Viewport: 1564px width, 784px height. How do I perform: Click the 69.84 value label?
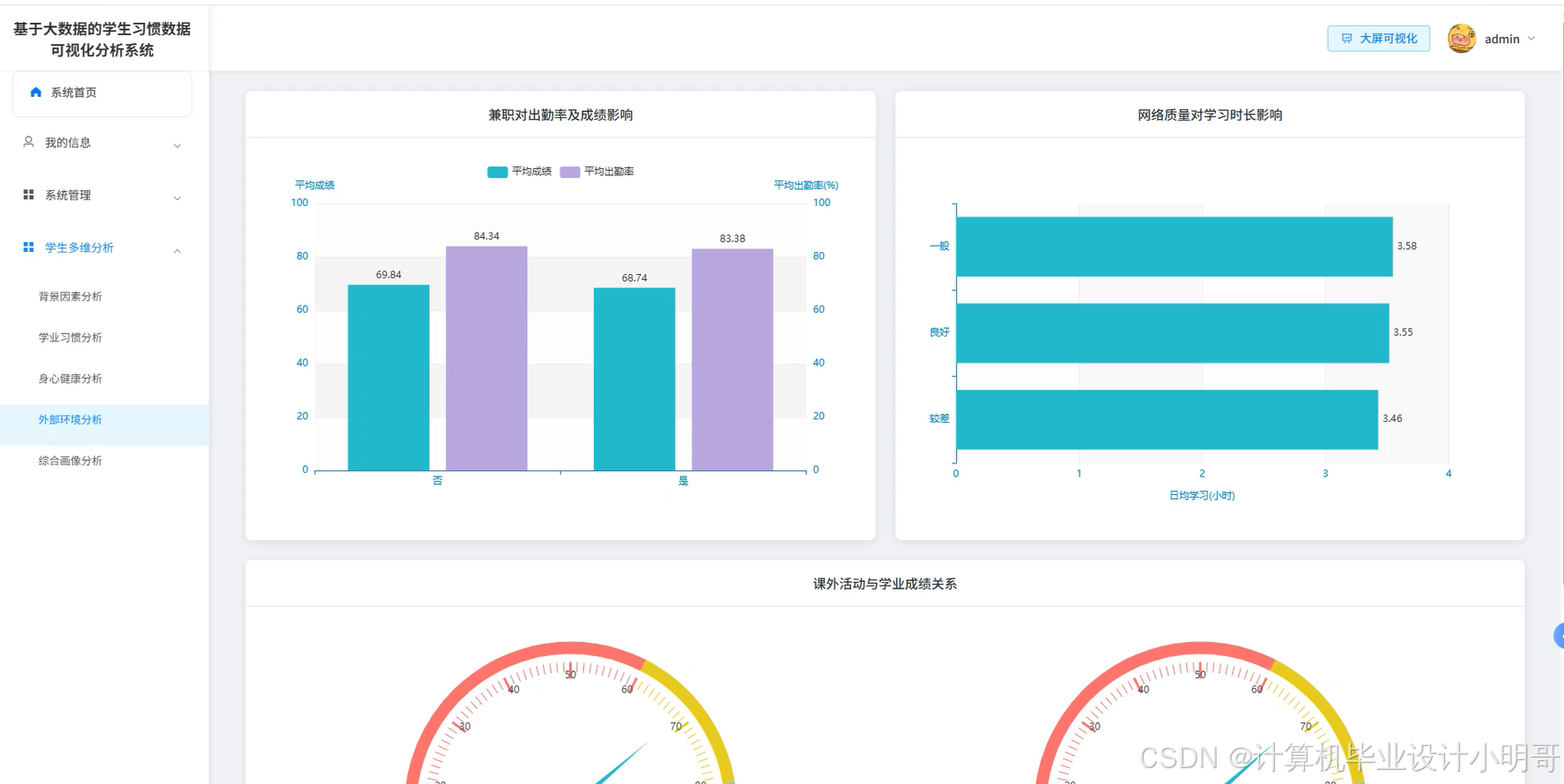pos(389,275)
